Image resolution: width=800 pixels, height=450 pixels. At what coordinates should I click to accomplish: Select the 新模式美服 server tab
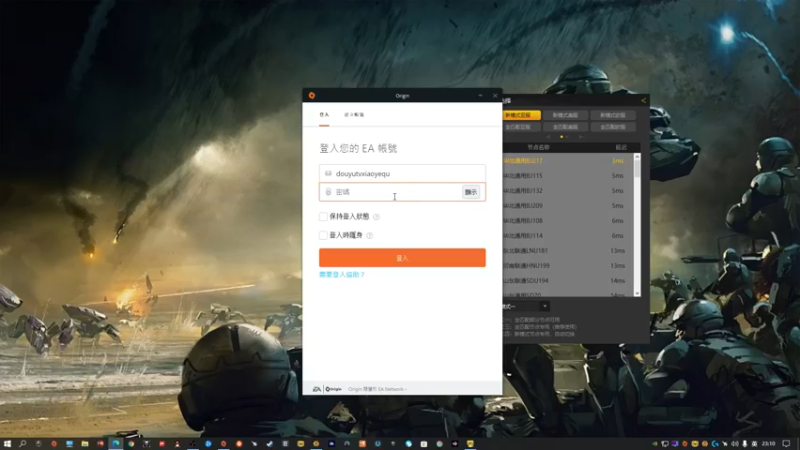[x=565, y=115]
